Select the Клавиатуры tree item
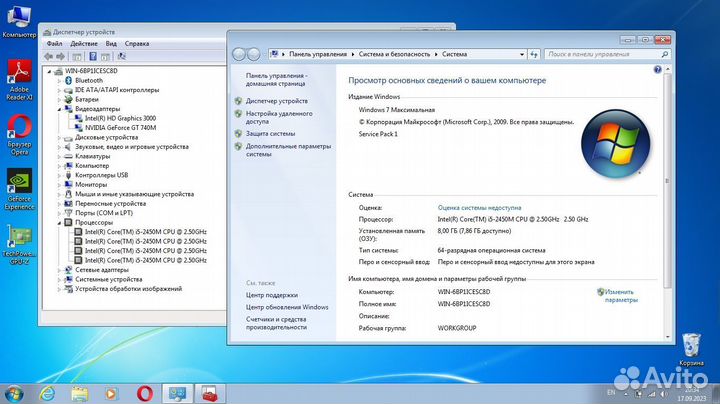The width and height of the screenshot is (720, 404). coord(92,157)
